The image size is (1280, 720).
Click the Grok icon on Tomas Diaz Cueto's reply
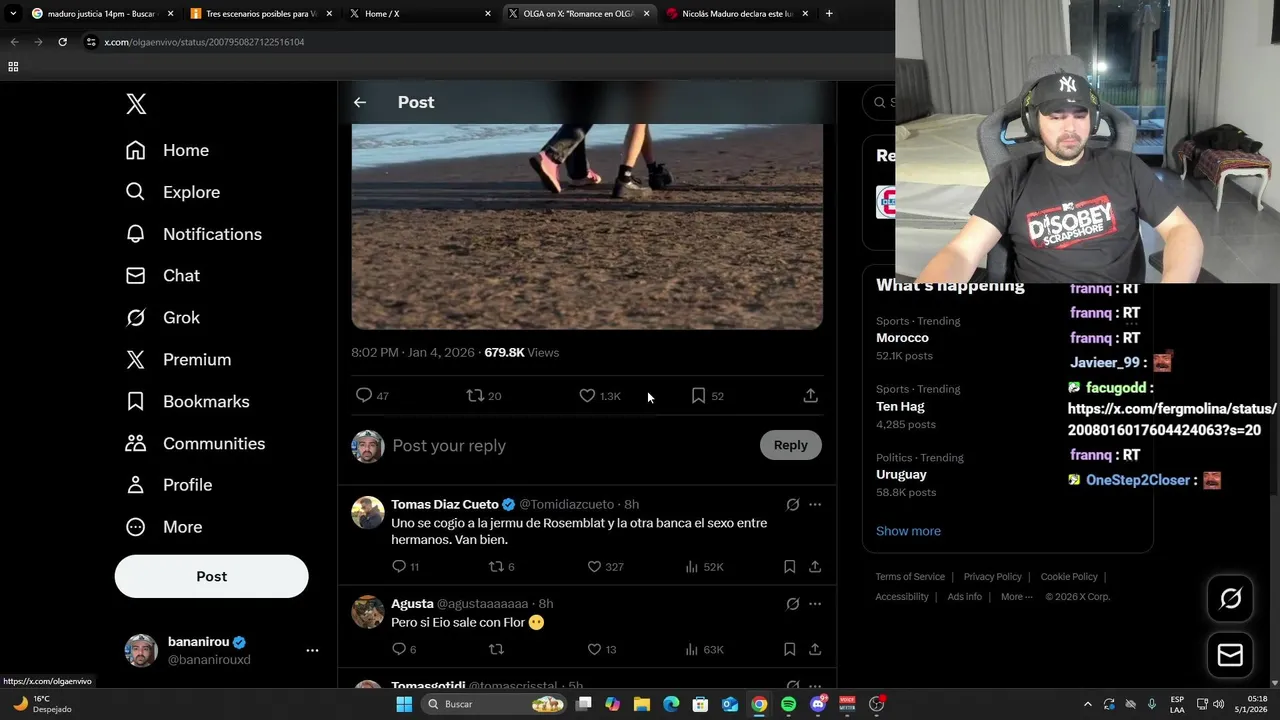pos(792,505)
